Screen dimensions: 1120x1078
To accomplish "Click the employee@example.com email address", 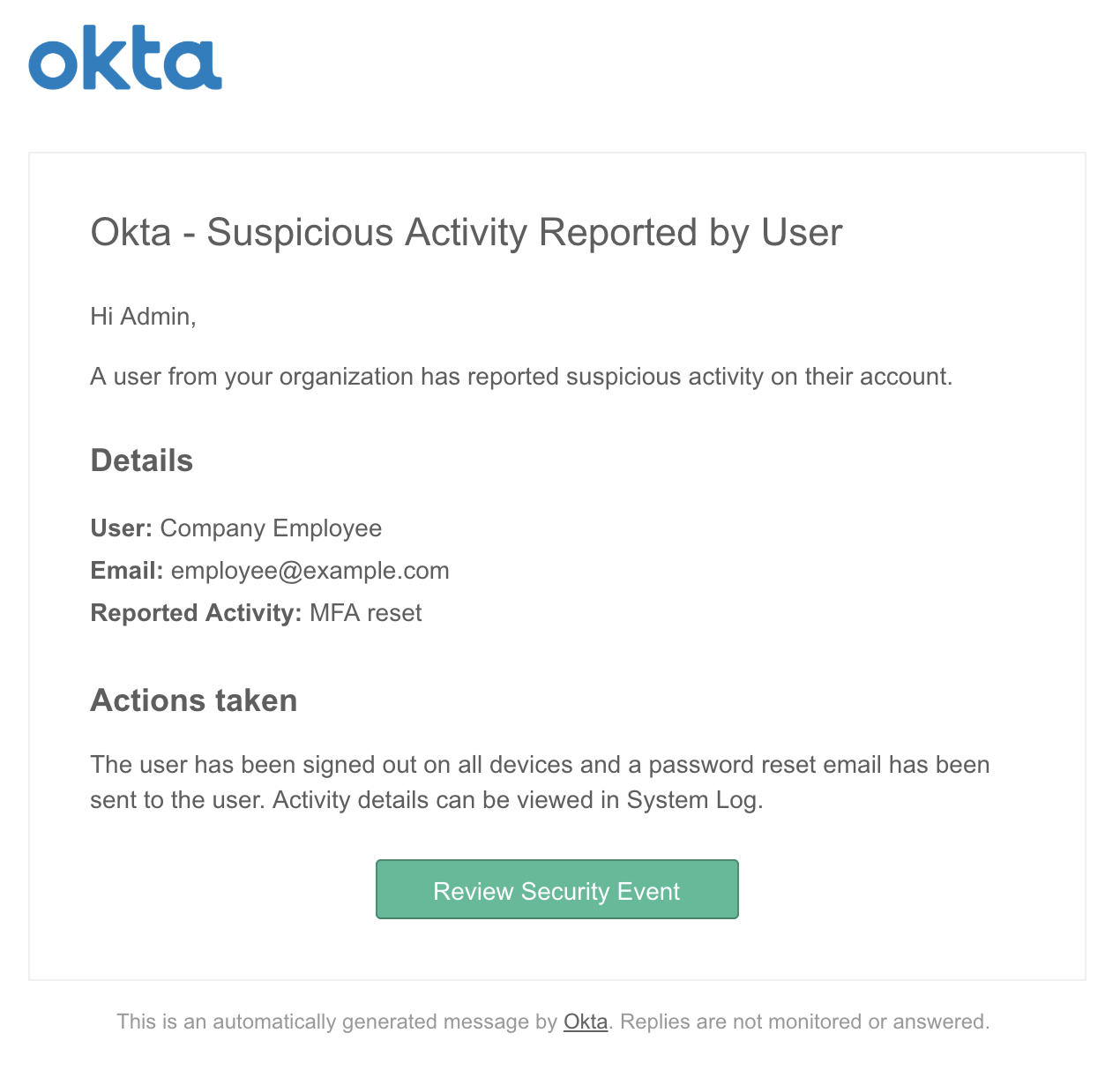I will 310,571.
